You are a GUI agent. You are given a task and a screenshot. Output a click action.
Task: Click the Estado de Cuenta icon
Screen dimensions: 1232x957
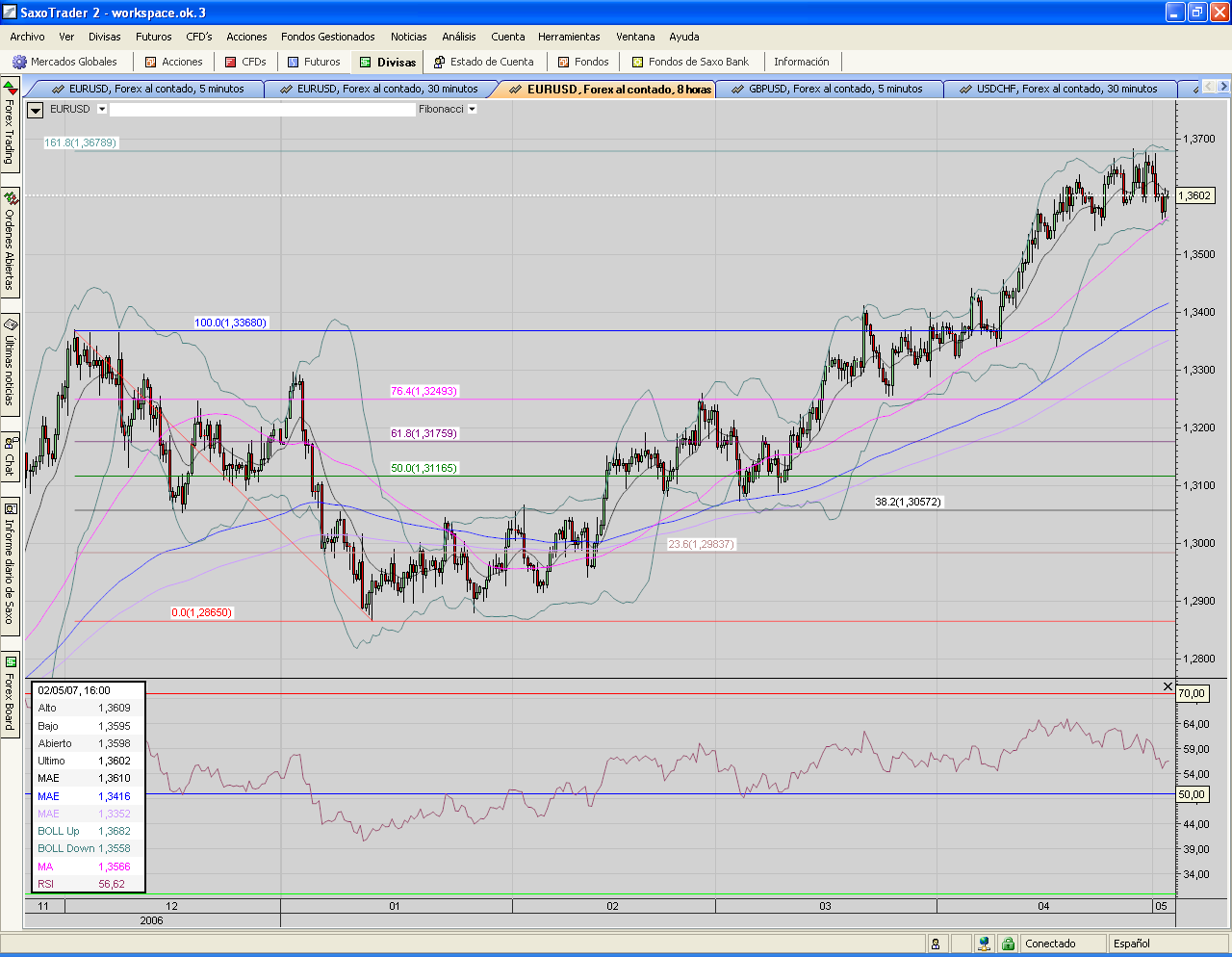439,62
